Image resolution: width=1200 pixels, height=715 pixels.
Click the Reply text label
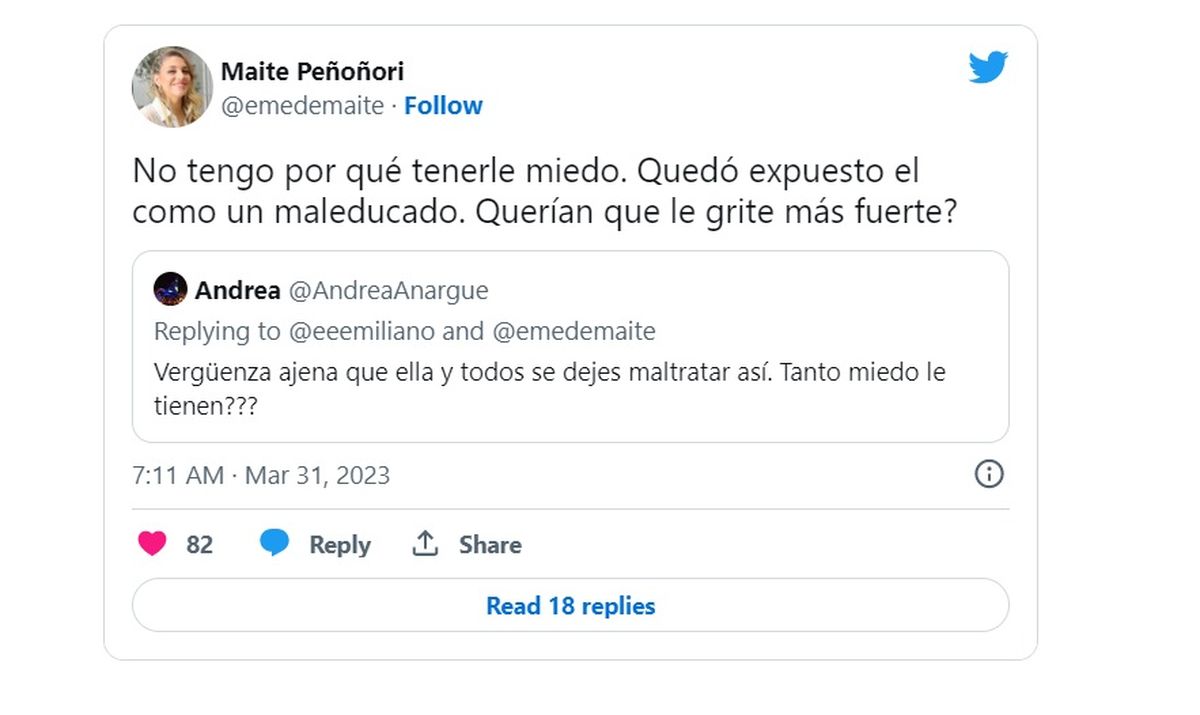click(339, 545)
